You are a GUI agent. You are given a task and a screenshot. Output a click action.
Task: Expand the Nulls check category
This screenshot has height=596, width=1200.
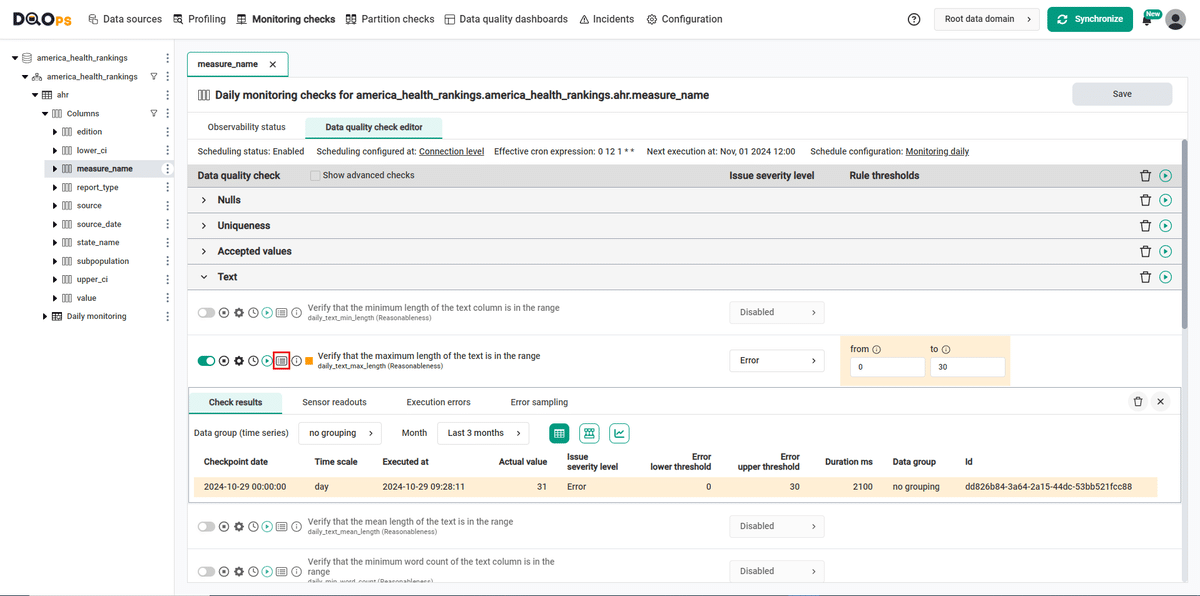click(204, 200)
